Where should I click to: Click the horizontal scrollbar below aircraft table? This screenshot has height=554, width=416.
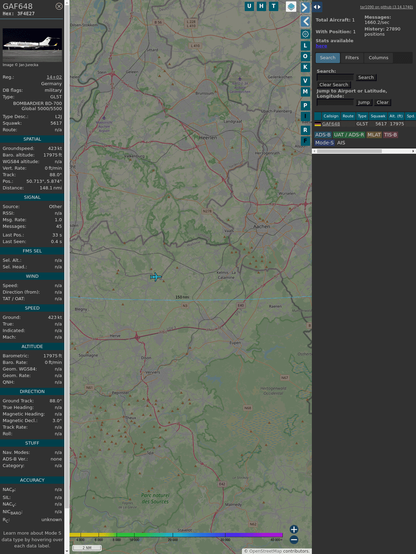point(364,151)
